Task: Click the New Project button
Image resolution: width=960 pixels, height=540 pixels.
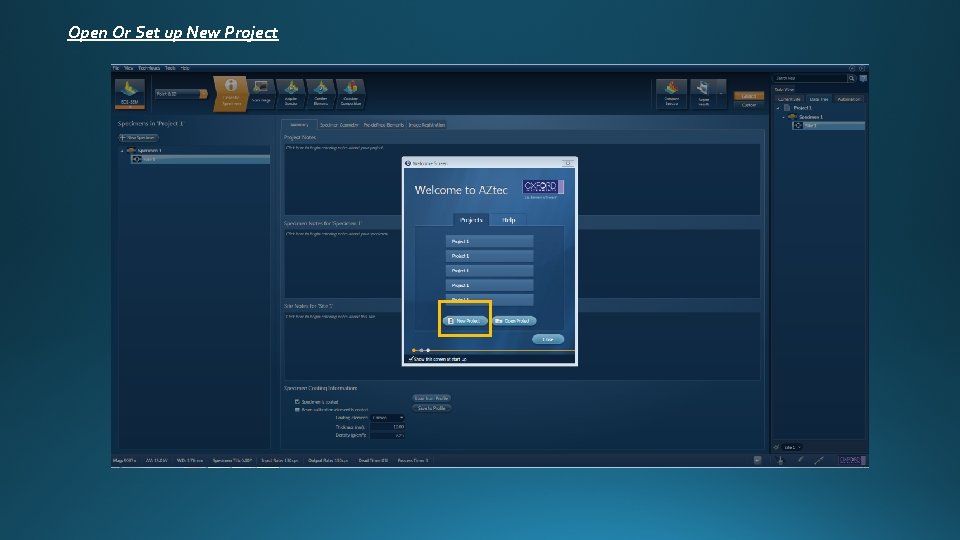Action: pos(465,321)
